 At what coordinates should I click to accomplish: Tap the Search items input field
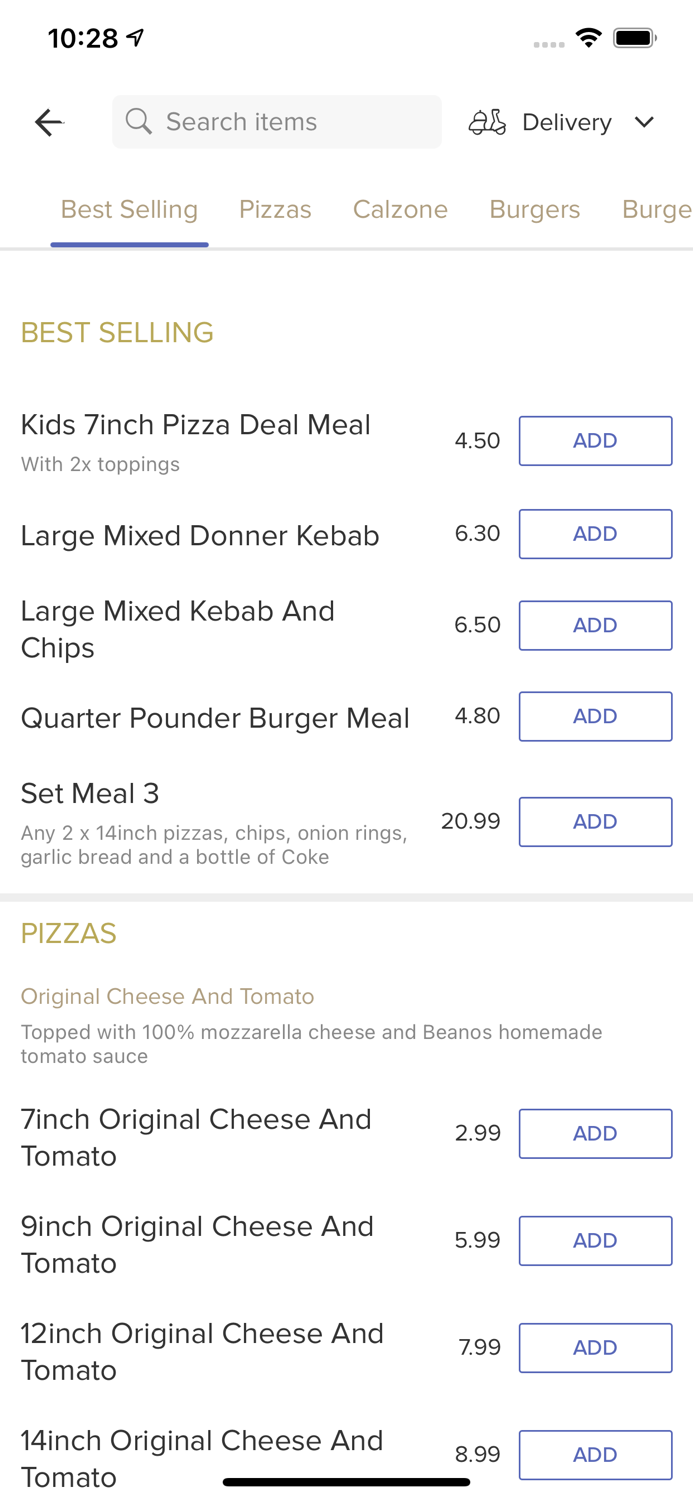pyautogui.click(x=276, y=121)
